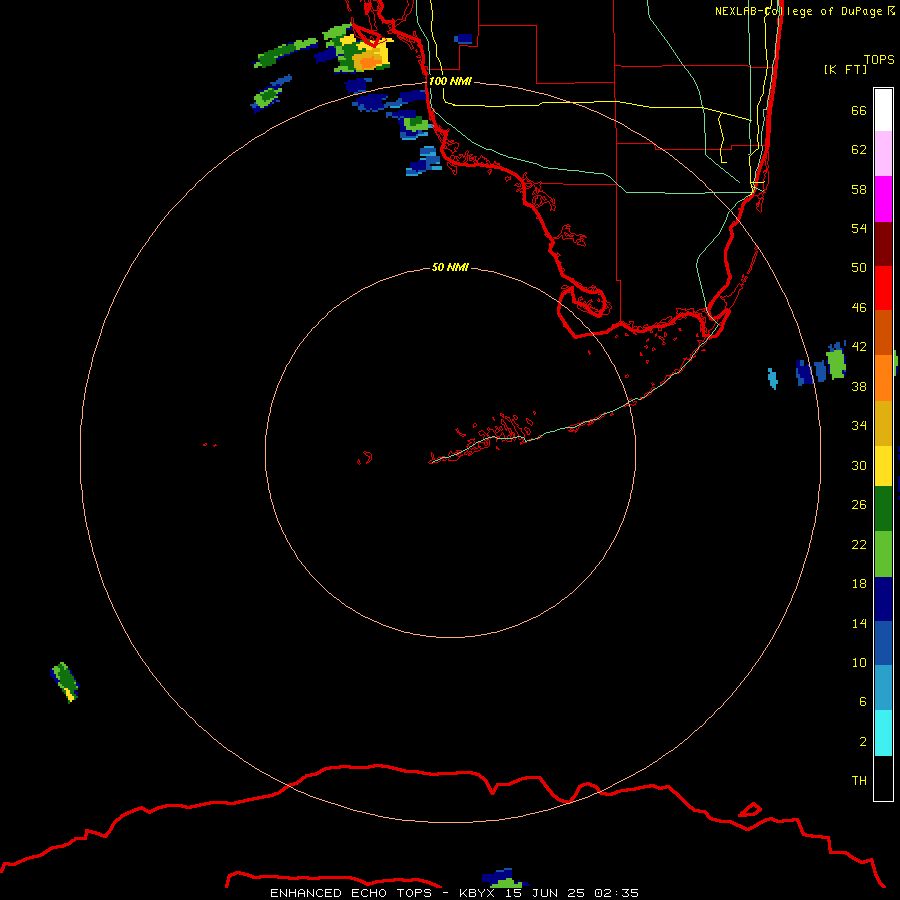The height and width of the screenshot is (900, 900).
Task: Click the light green 22 kft legend swatch
Action: 883,554
